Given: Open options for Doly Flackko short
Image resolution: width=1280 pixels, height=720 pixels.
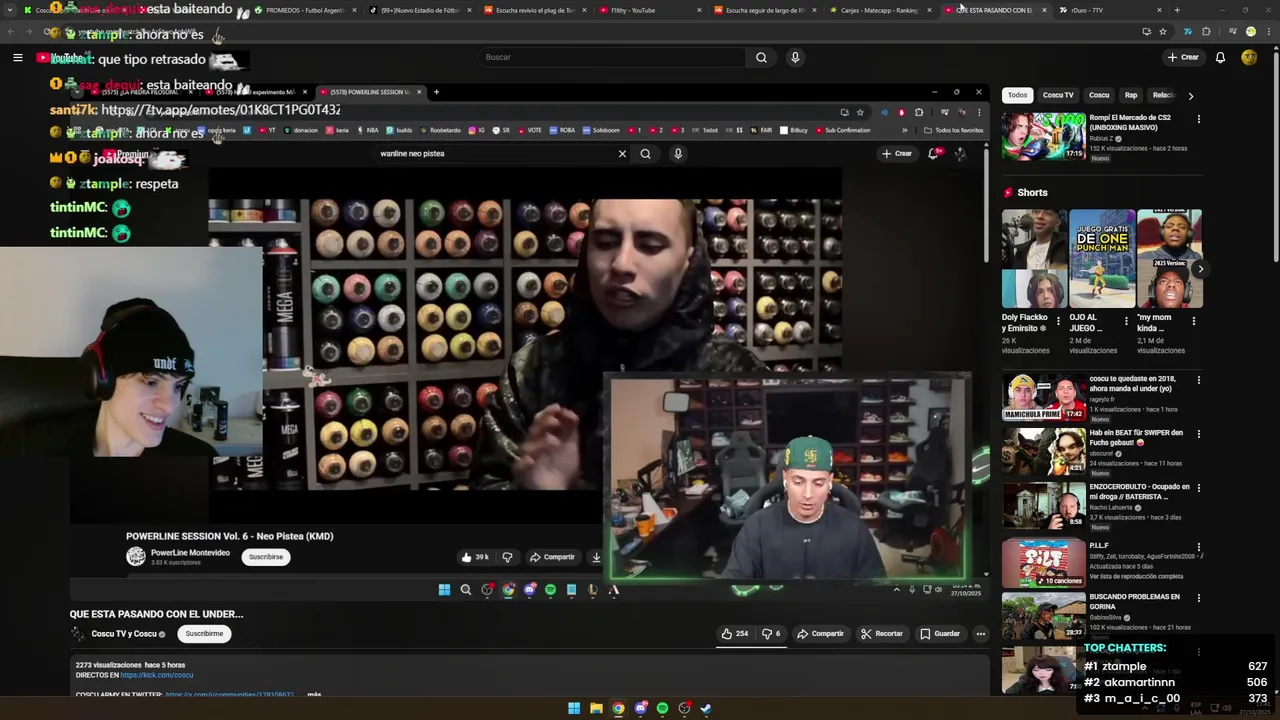Looking at the screenshot, I should (1059, 321).
